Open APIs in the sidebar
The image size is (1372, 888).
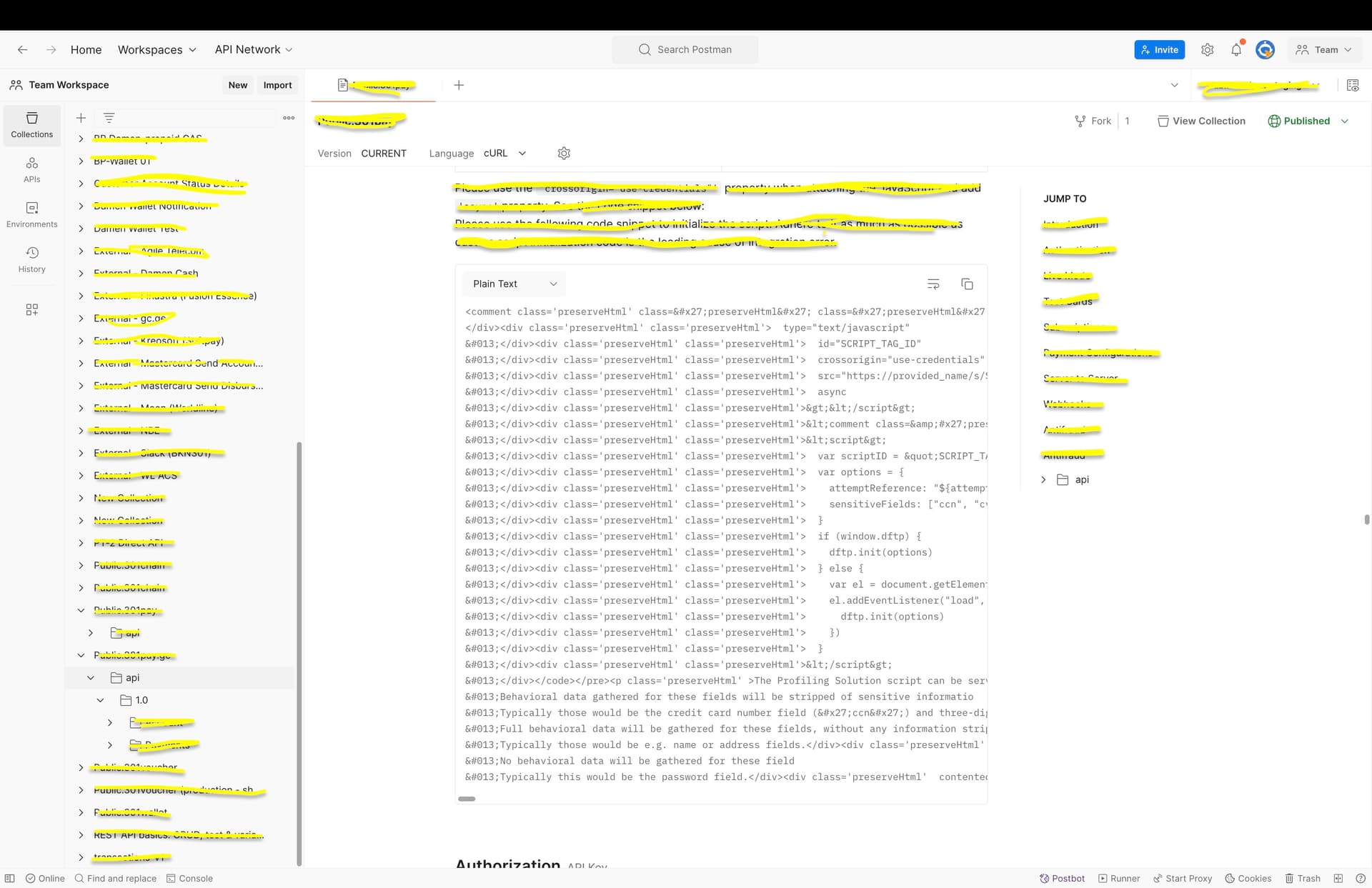31,170
